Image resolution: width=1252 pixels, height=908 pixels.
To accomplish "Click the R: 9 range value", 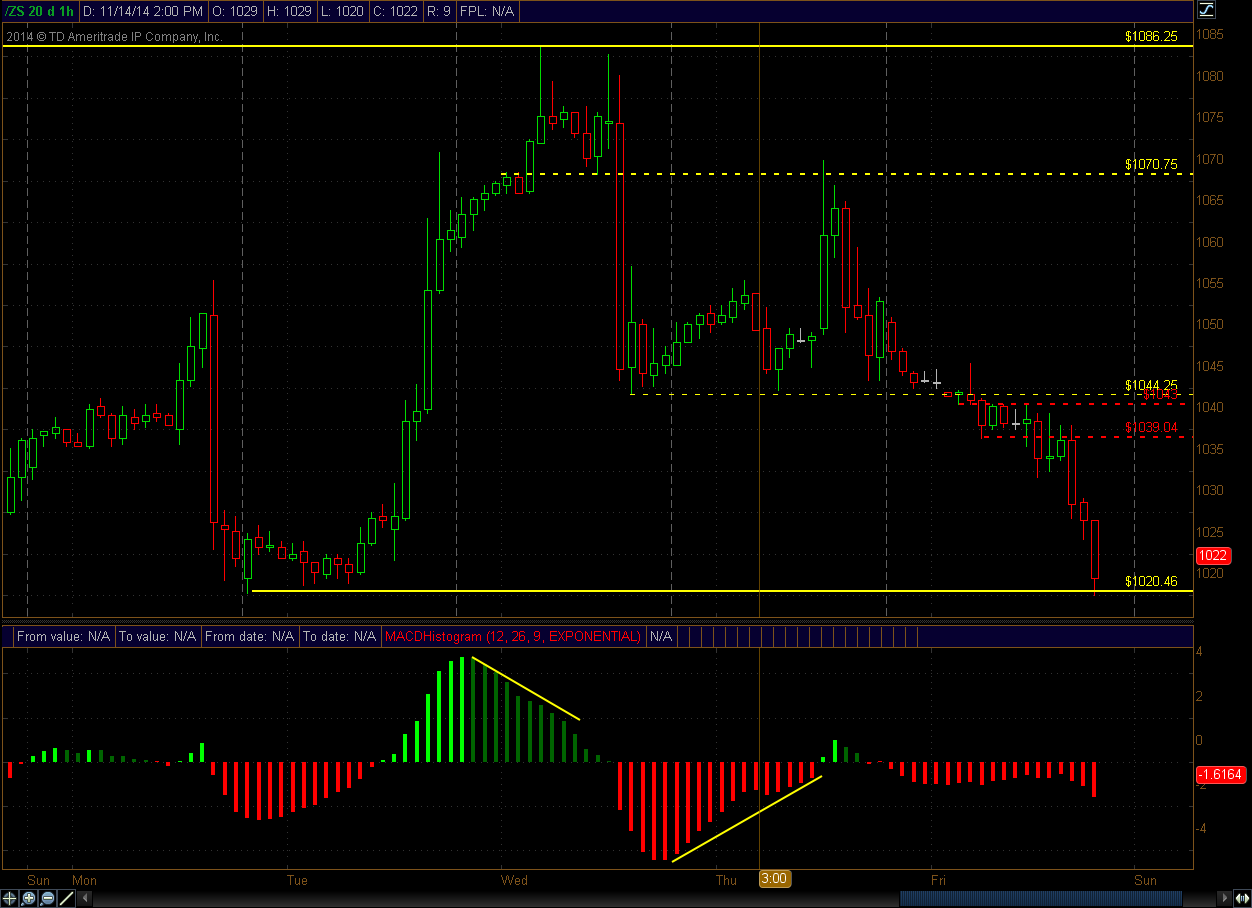I will [x=441, y=11].
